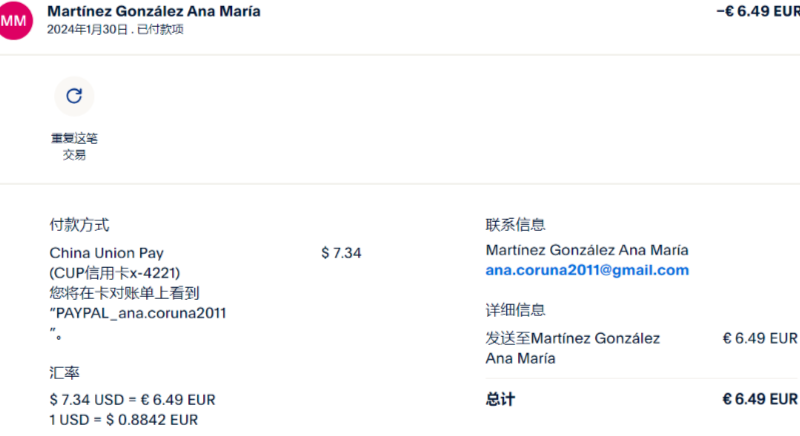Viewport: 800px width, 436px height.
Task: Open the ana.coruna2011@gmail.com email link
Action: pos(587,270)
